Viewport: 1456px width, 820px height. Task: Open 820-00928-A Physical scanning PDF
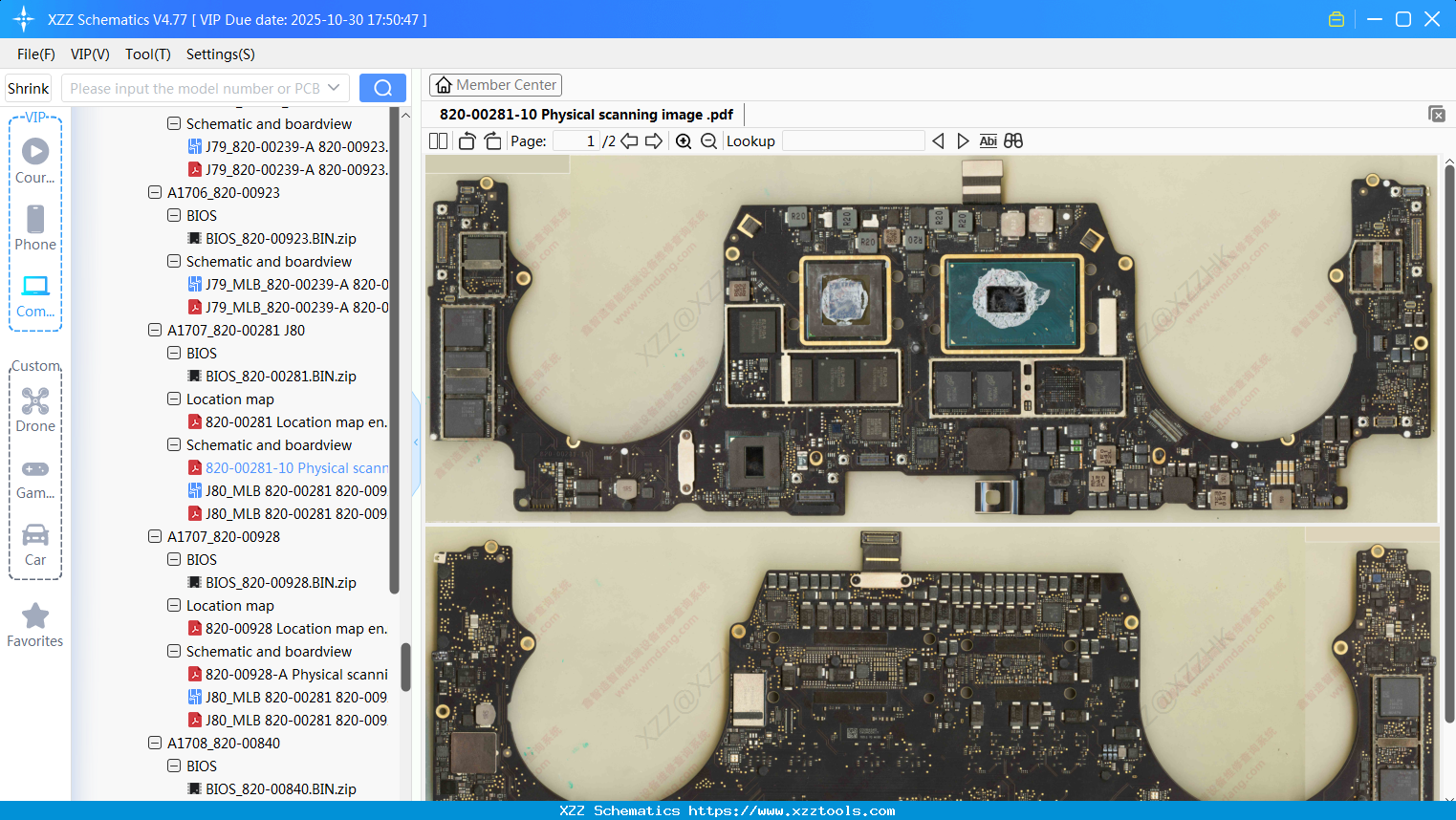coord(288,674)
